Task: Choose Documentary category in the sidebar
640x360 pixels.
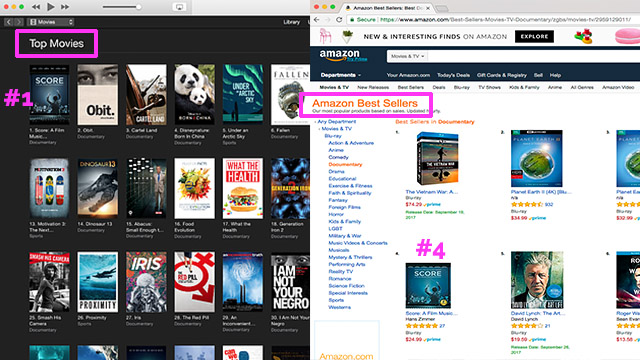Action: pyautogui.click(x=345, y=164)
